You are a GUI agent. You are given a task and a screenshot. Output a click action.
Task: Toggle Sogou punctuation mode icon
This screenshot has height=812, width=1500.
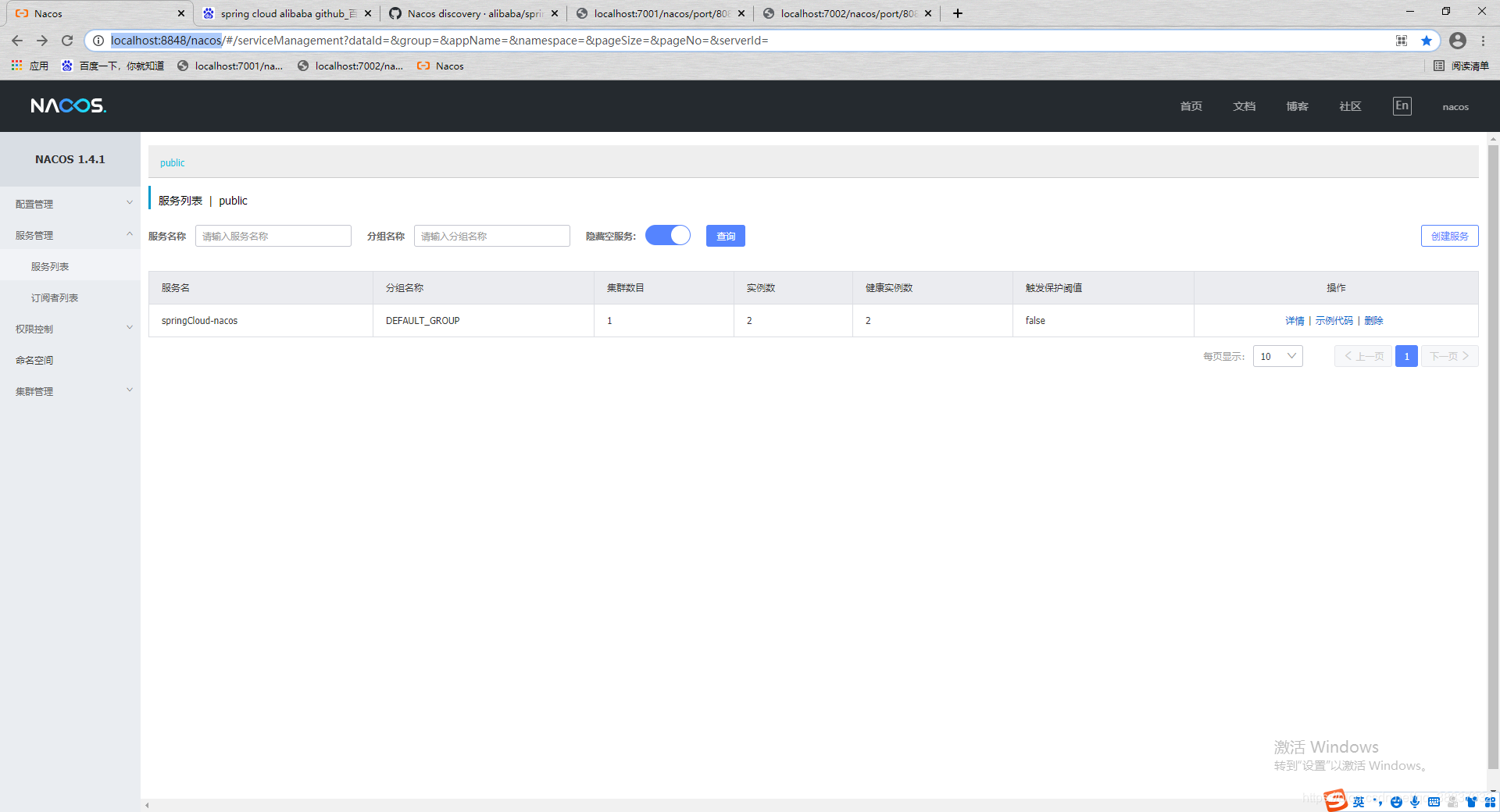click(1377, 802)
